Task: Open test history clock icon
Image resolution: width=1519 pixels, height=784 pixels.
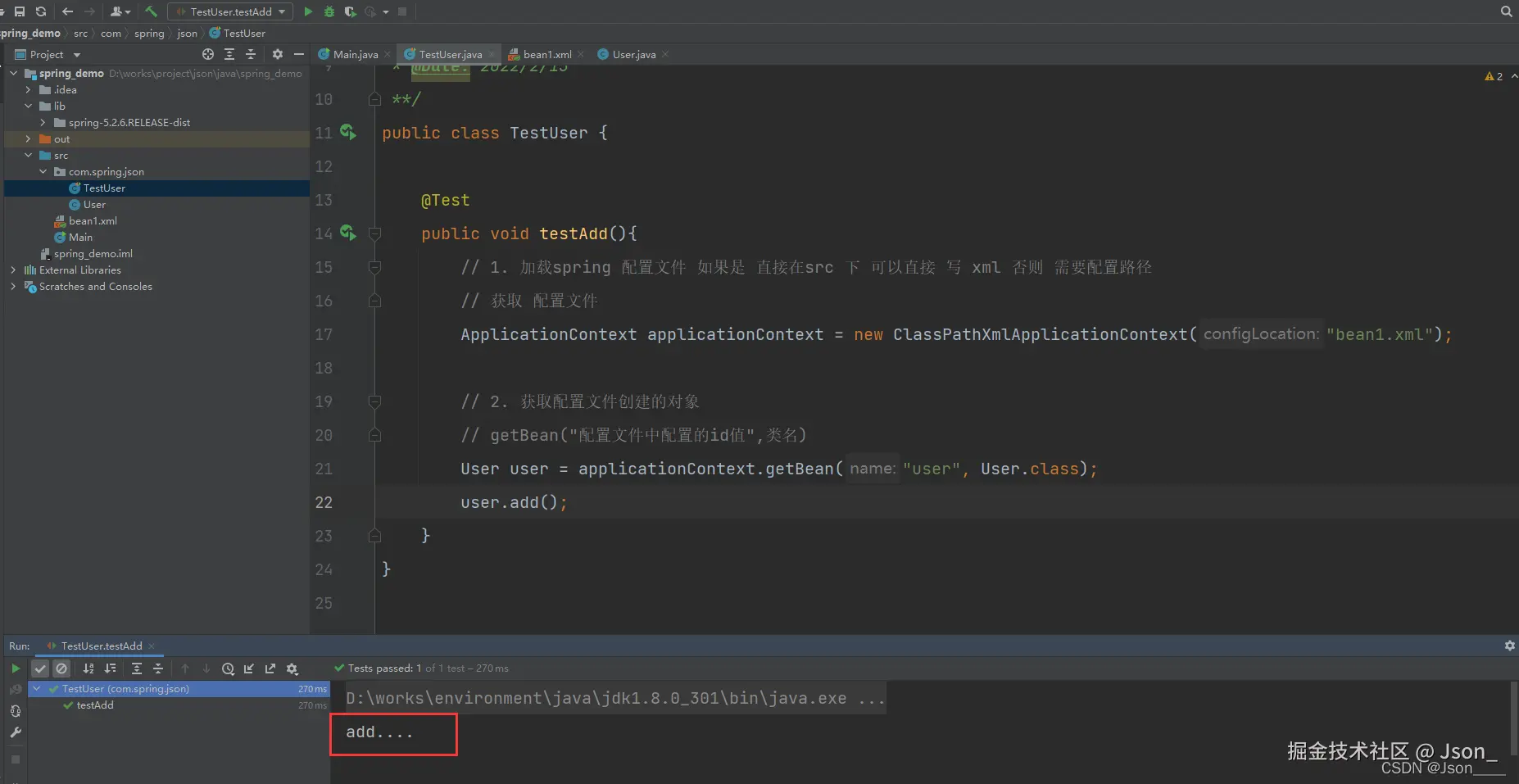Action: (228, 668)
